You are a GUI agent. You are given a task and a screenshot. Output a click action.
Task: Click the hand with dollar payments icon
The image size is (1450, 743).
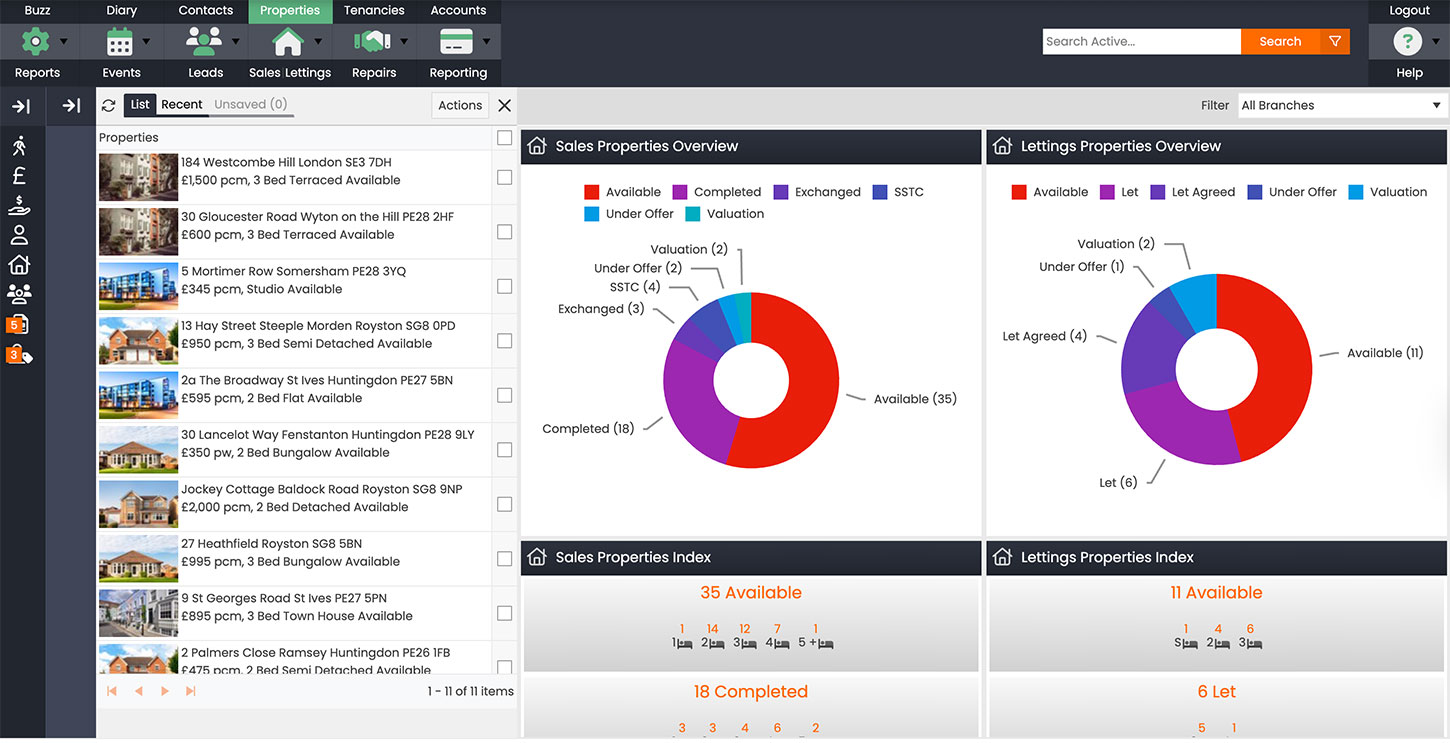(x=20, y=205)
